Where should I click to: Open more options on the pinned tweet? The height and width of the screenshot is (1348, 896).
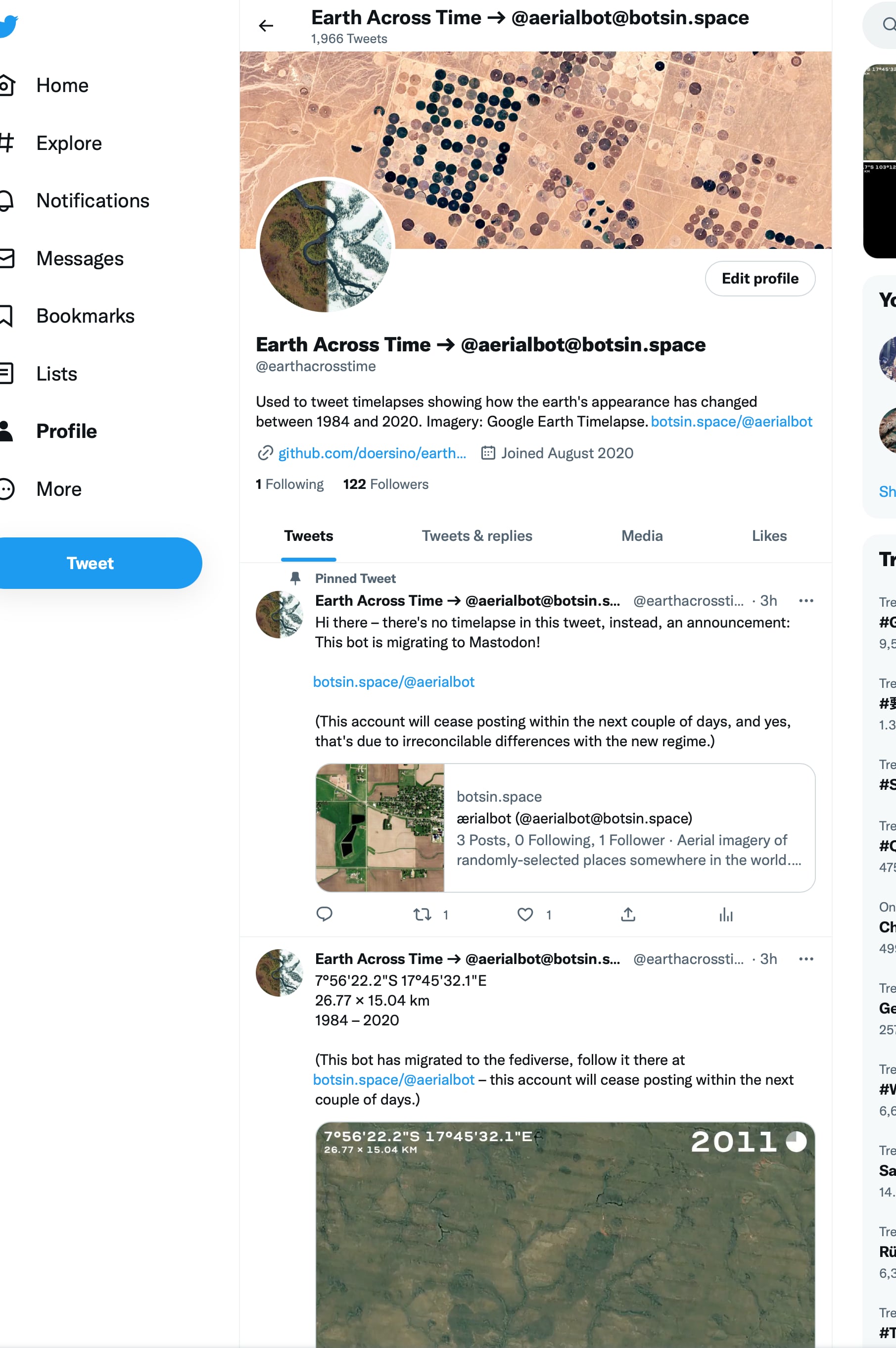806,601
